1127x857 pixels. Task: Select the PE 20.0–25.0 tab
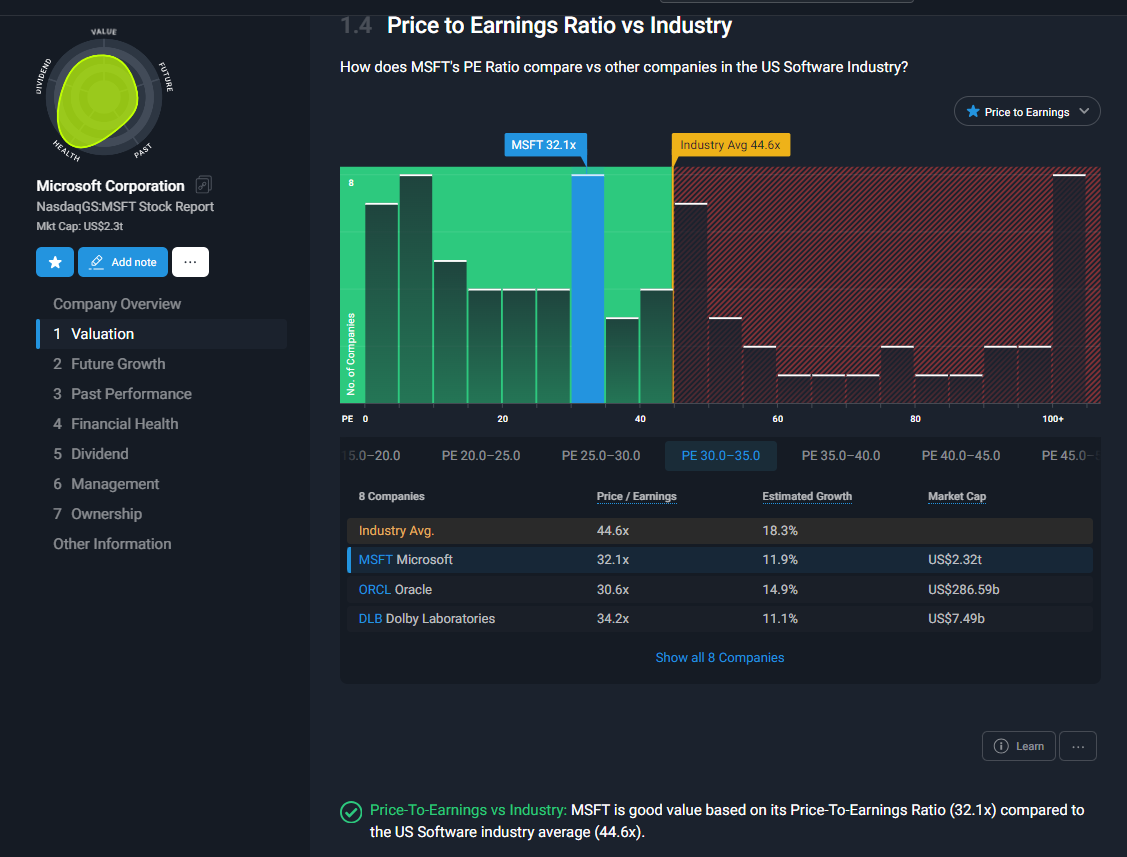point(481,456)
